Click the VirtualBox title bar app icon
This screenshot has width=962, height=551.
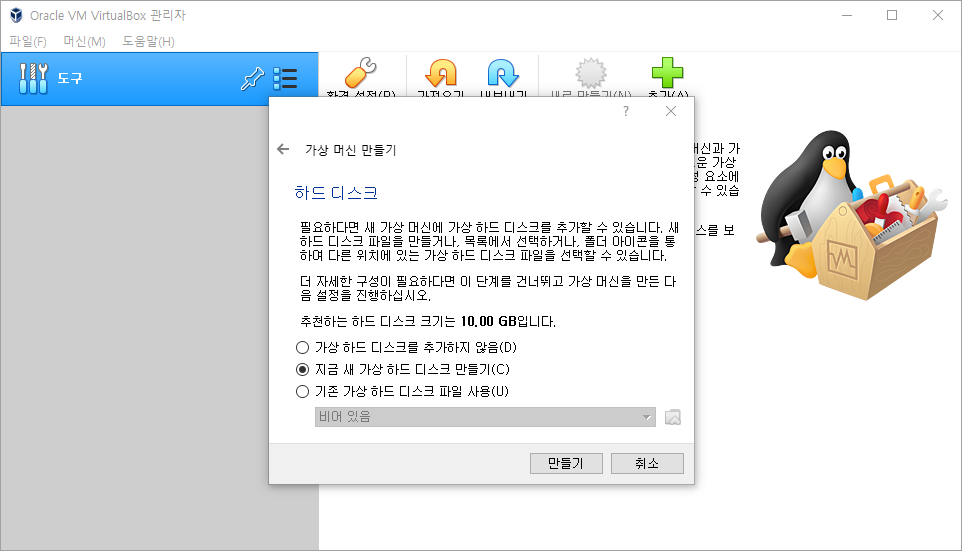[x=16, y=15]
